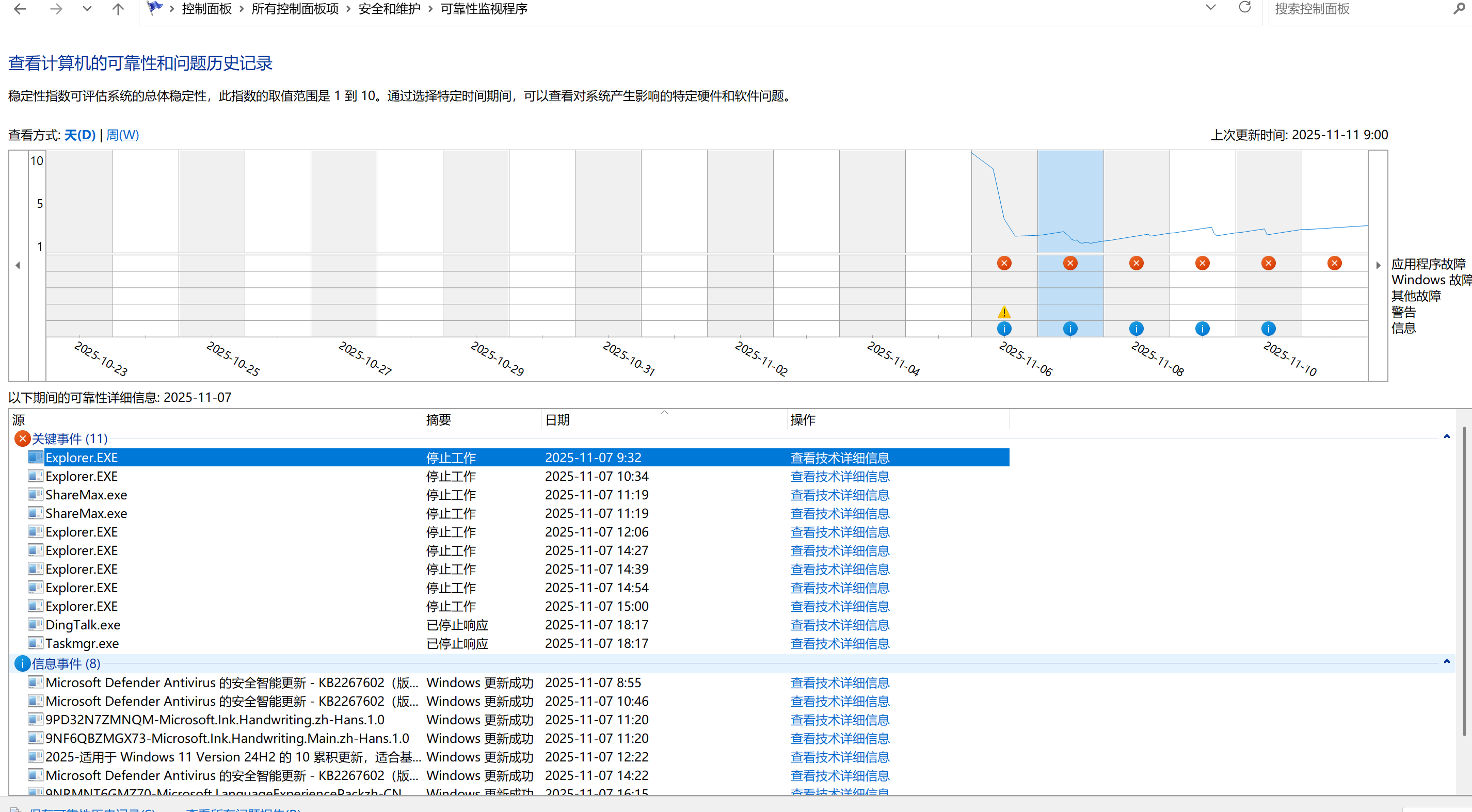Collapse the 信息事件 (8) group

pyautogui.click(x=1447, y=662)
